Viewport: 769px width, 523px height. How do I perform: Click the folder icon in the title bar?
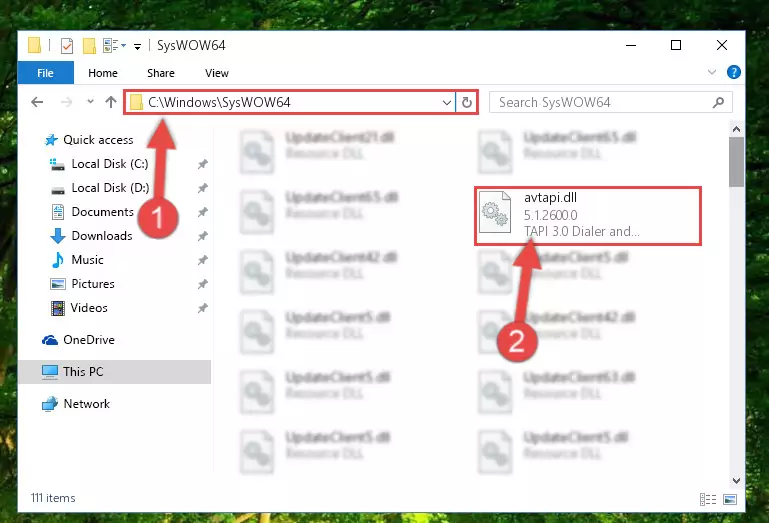[x=34, y=45]
